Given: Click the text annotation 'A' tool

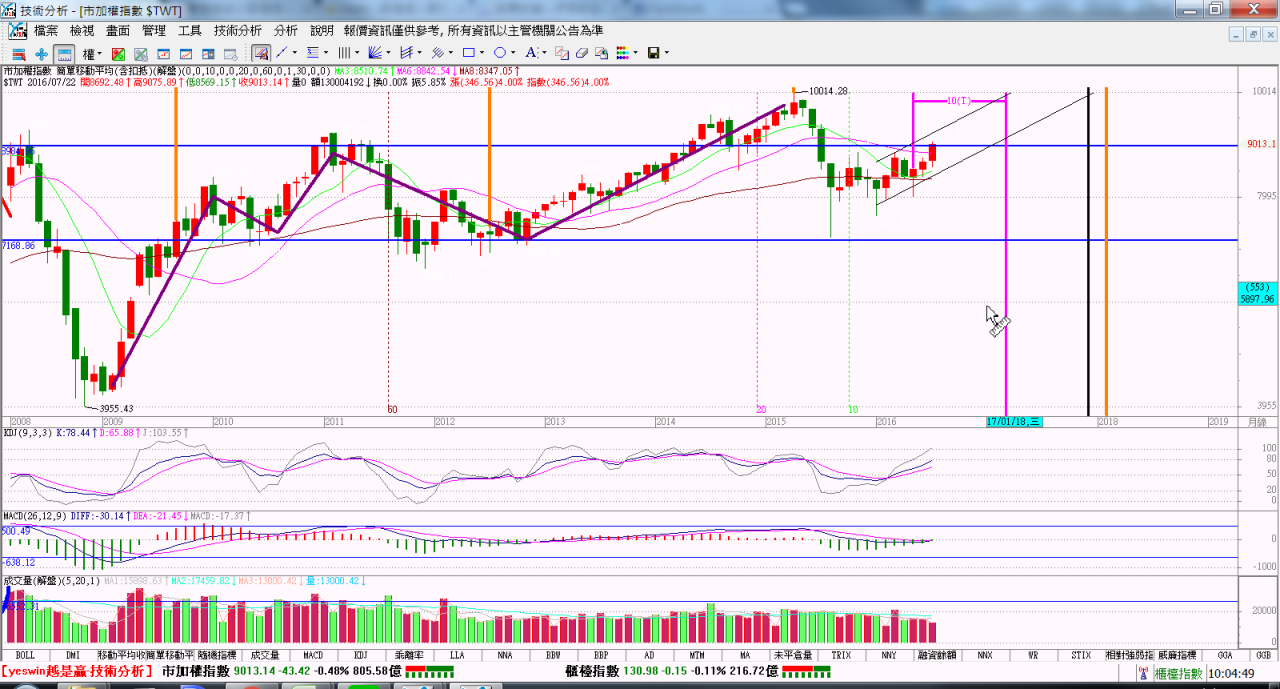Looking at the screenshot, I should (531, 53).
